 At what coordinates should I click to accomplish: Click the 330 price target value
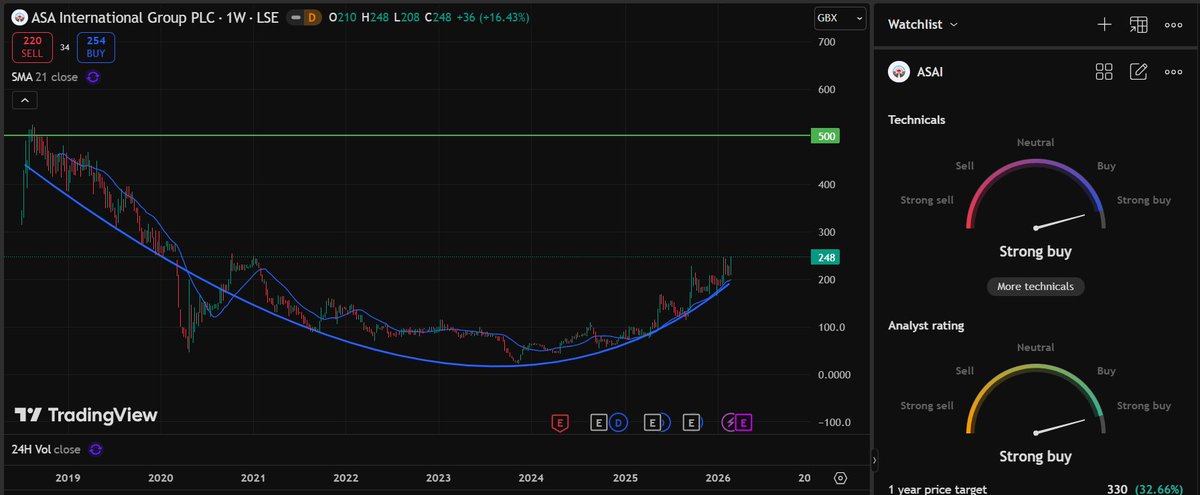pyautogui.click(x=1117, y=490)
